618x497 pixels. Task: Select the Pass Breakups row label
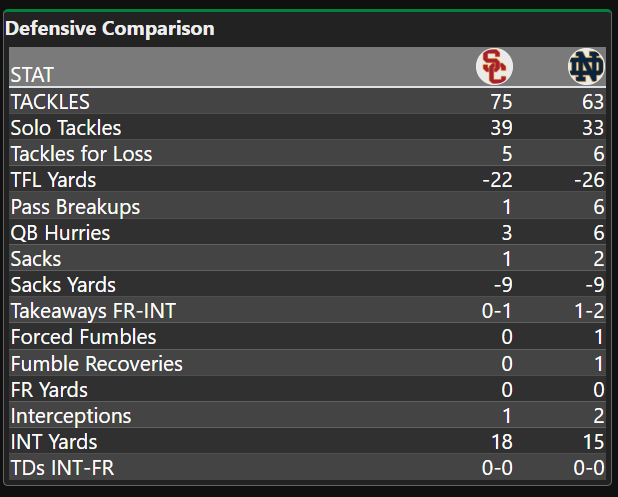(x=75, y=207)
